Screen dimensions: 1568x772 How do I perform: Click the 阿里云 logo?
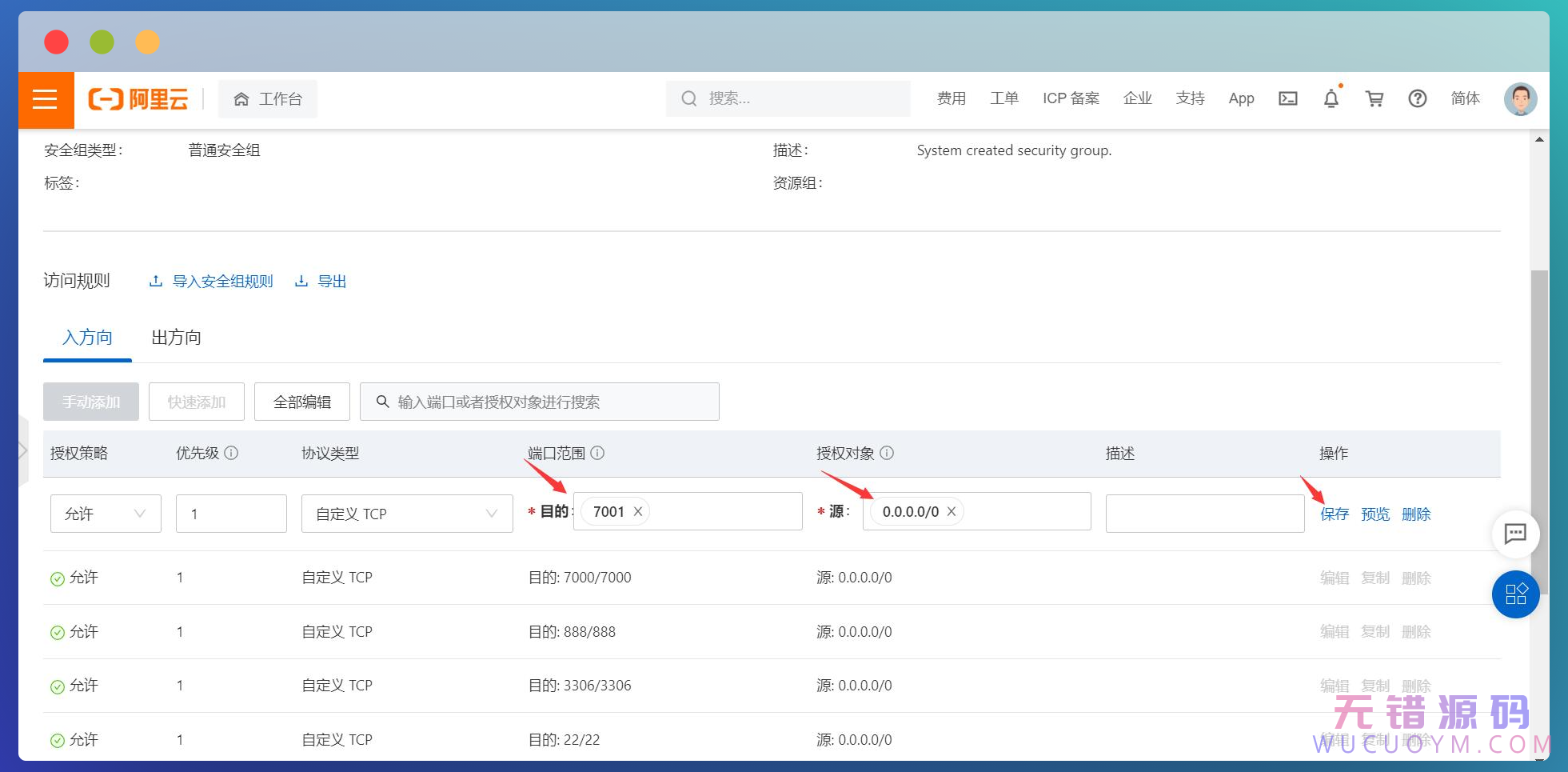click(140, 99)
